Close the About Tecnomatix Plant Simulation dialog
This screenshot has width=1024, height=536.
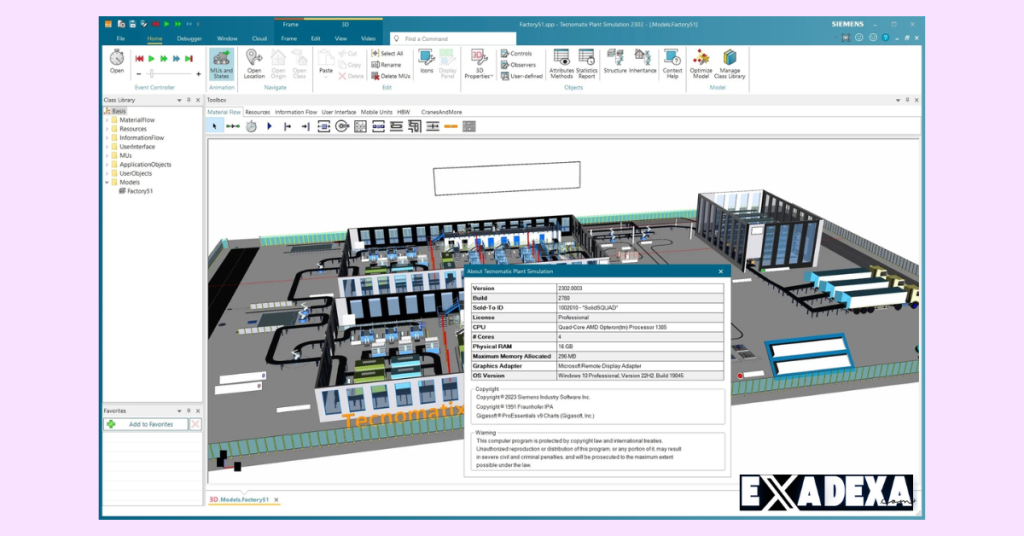[721, 271]
